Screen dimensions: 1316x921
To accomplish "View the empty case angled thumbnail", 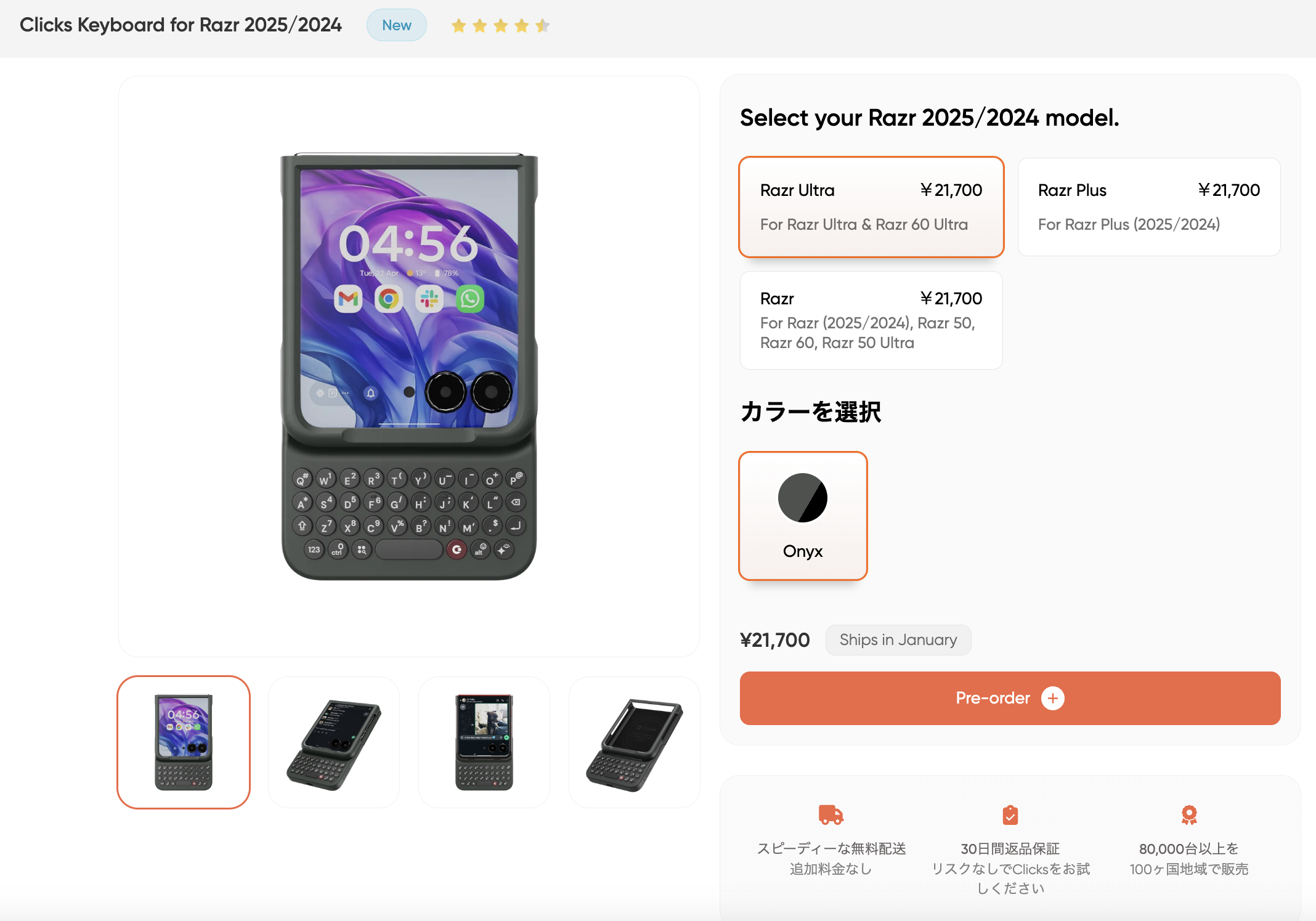I will tap(635, 742).
